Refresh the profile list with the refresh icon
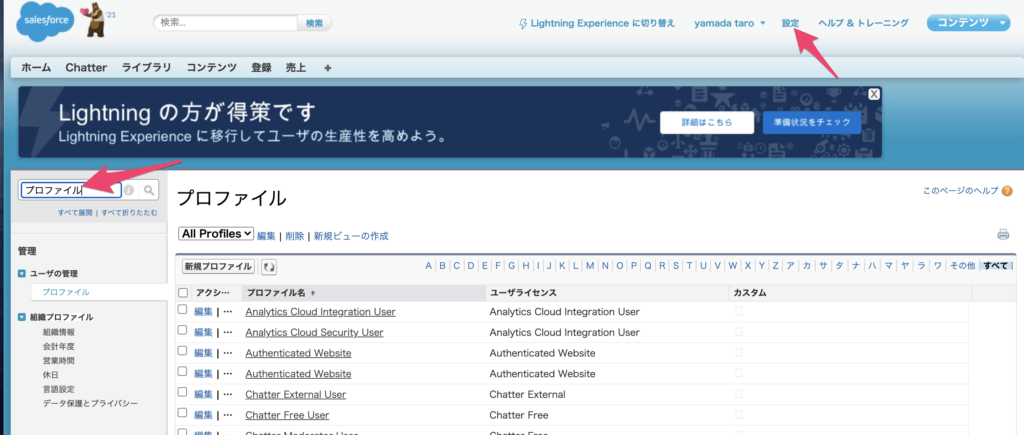The image size is (1024, 435). pos(269,267)
